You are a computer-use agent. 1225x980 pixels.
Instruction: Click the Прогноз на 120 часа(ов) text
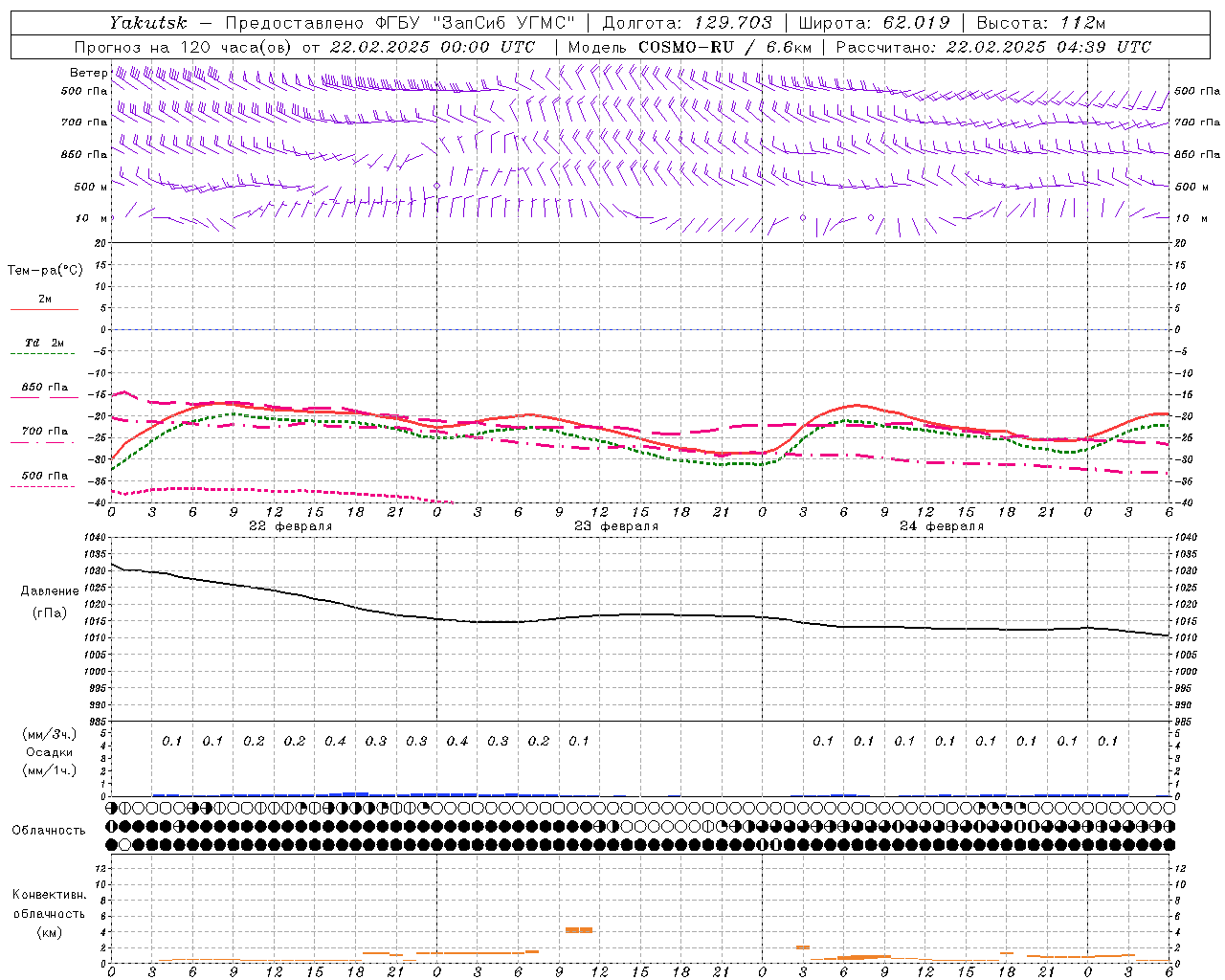point(184,47)
